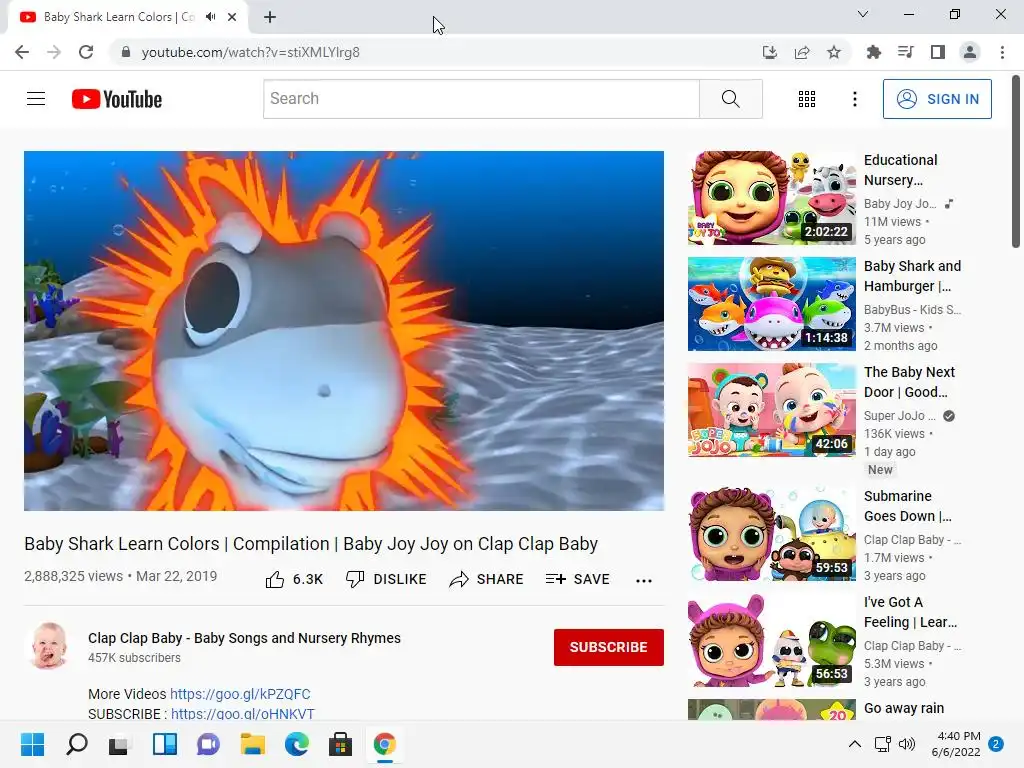This screenshot has height=768, width=1024.
Task: Open YouTube settings three-dot menu
Action: coord(854,99)
